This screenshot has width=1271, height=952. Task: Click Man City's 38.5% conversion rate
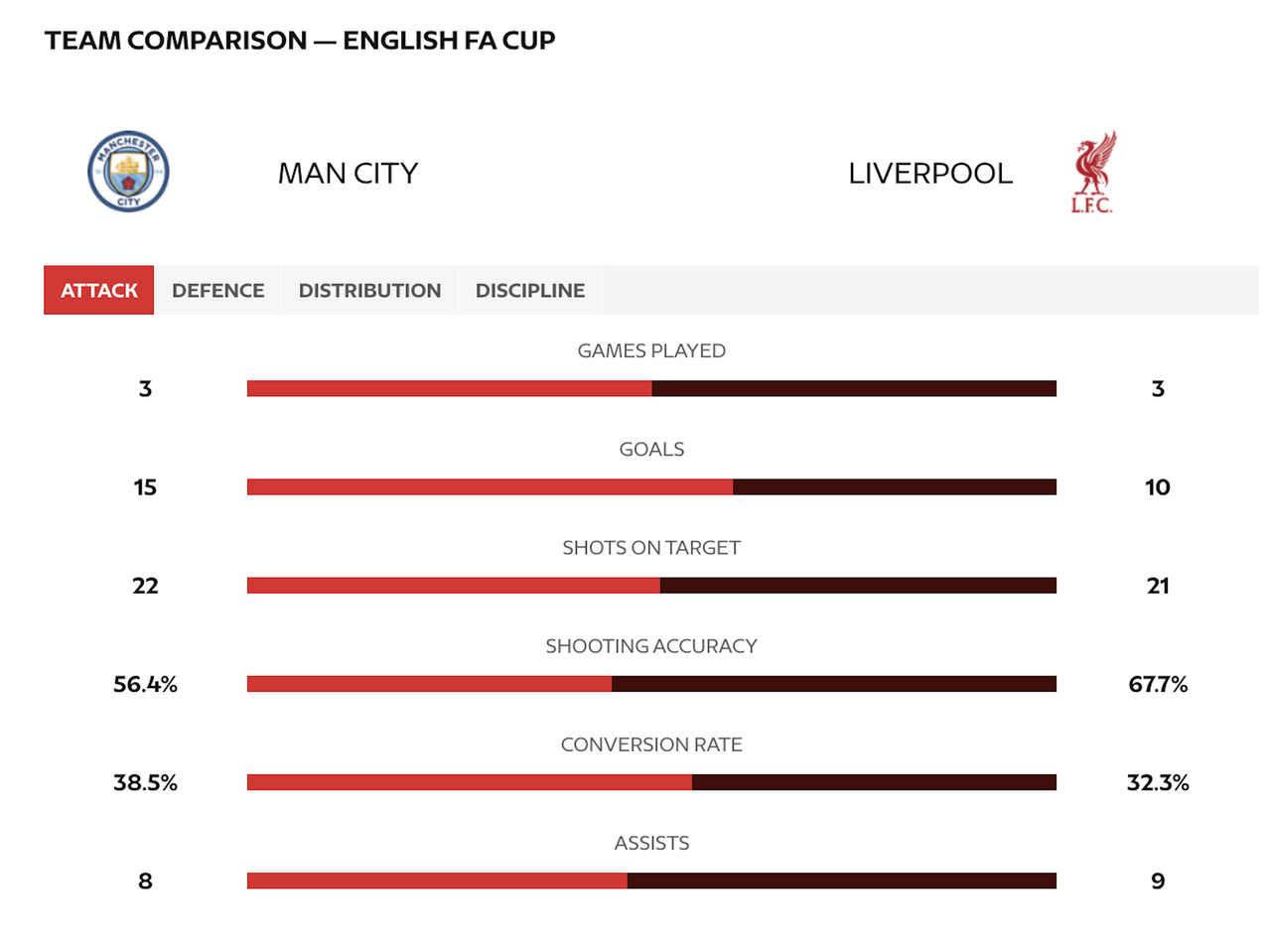145,782
